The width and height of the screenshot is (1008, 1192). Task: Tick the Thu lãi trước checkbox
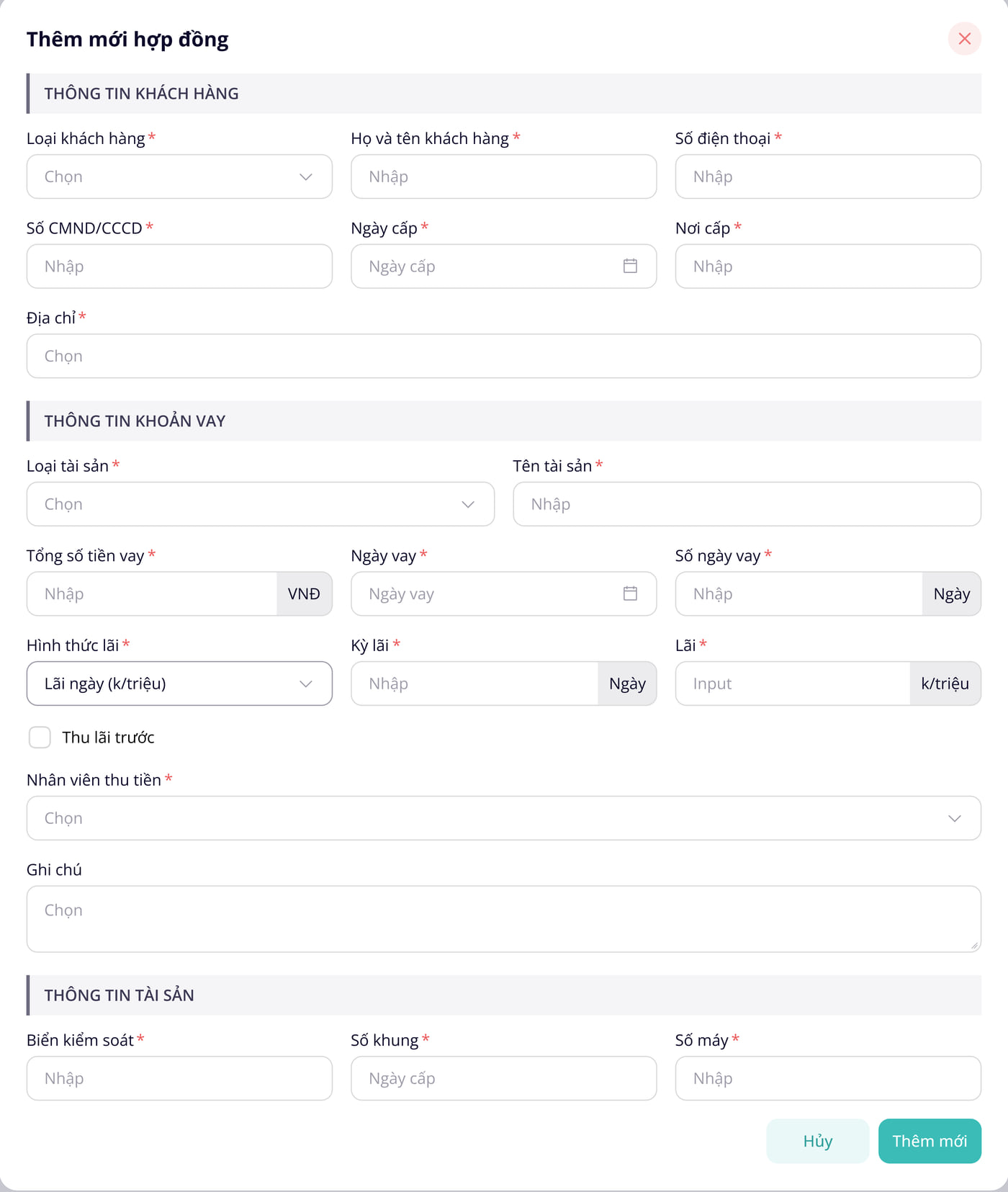40,738
